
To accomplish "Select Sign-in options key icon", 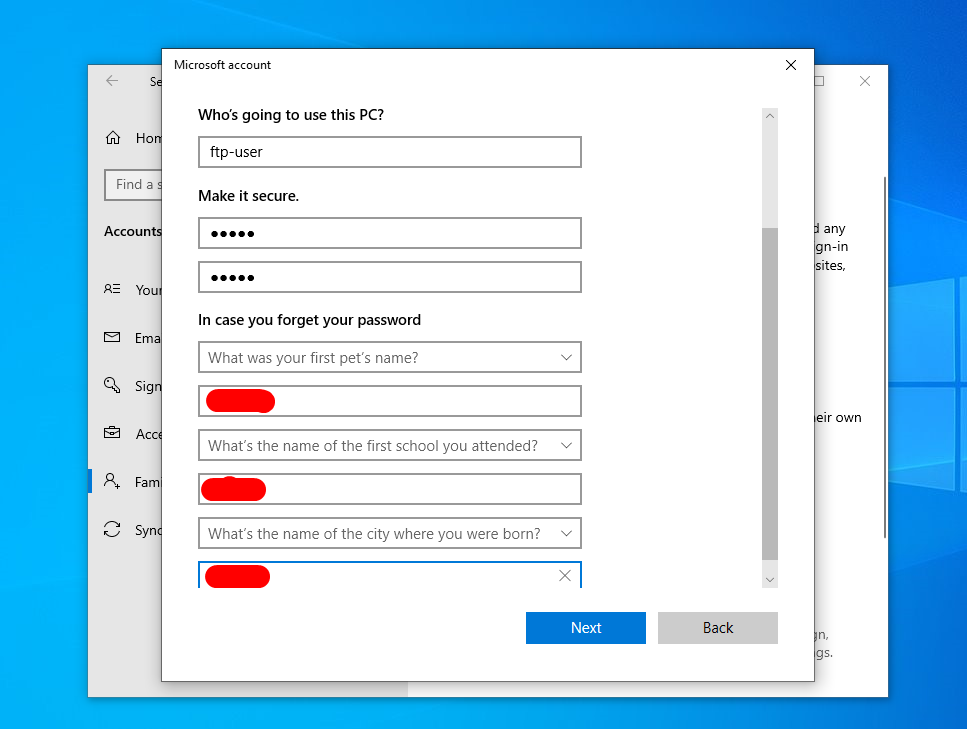I will tap(112, 385).
